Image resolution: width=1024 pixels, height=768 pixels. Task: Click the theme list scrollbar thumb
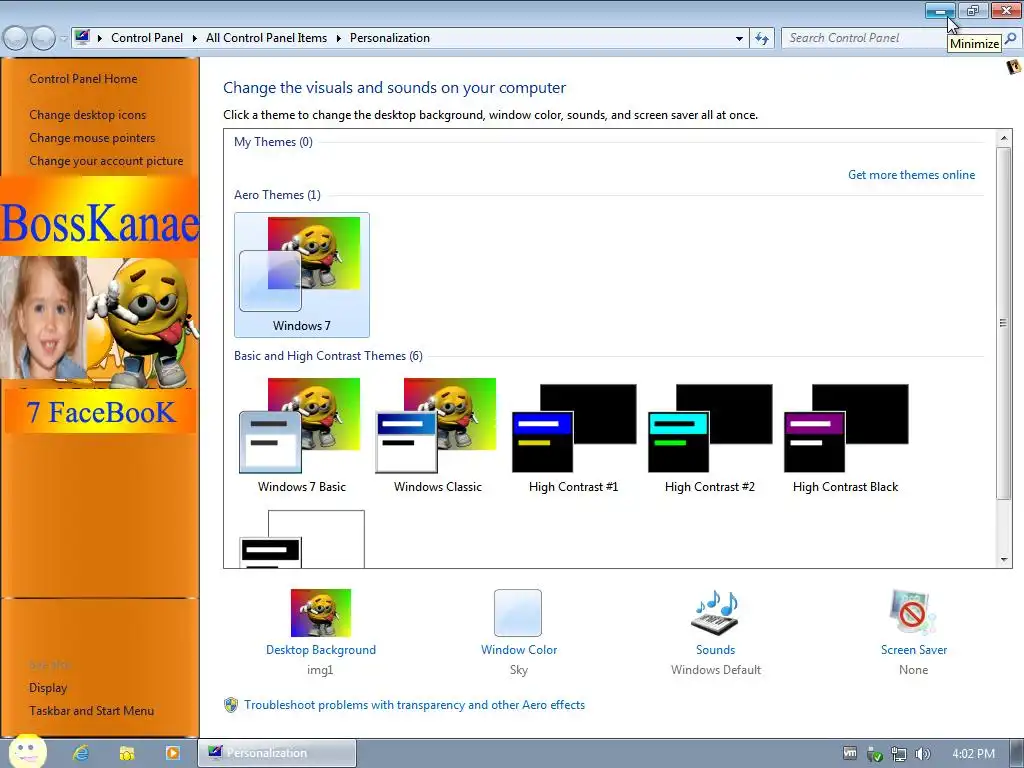[x=1004, y=323]
